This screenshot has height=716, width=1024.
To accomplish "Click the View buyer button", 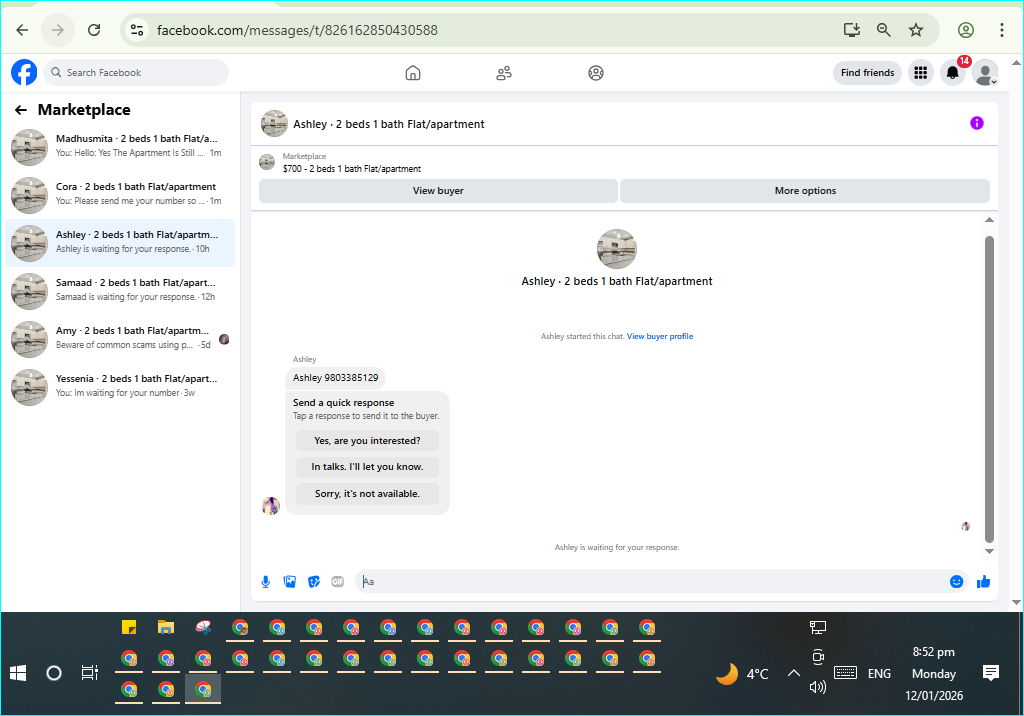I will pos(438,191).
